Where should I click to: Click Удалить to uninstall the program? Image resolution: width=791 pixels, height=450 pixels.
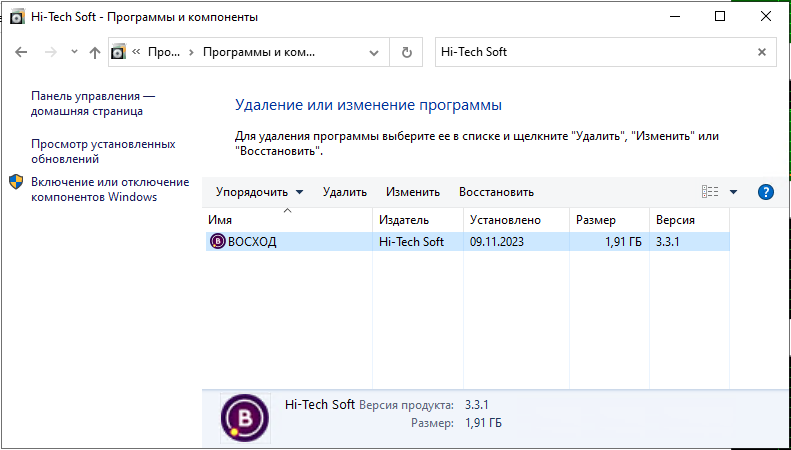(x=344, y=192)
